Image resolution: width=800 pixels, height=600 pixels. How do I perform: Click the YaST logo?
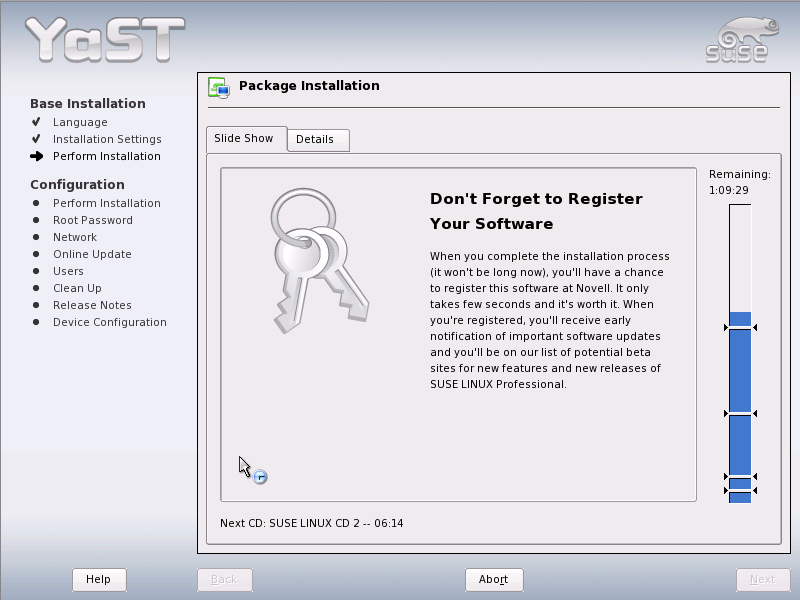(105, 40)
